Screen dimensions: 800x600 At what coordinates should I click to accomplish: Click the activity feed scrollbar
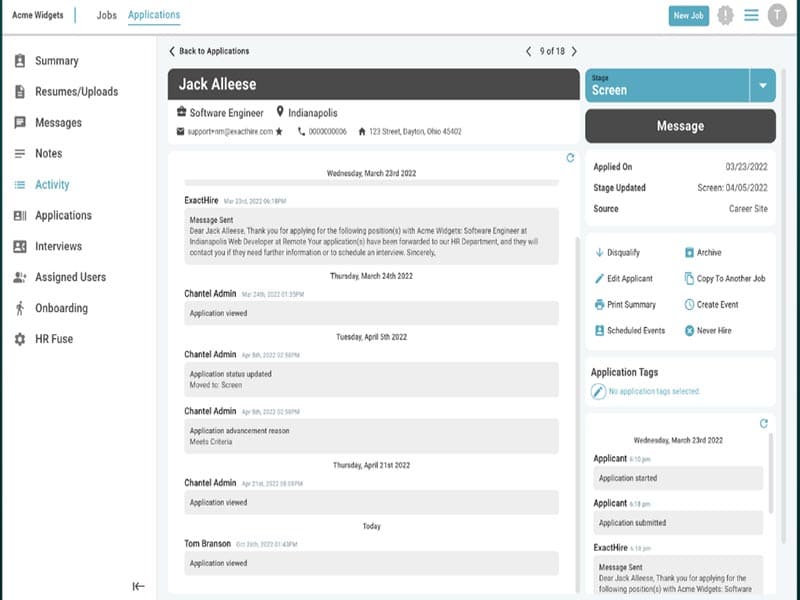point(577,400)
